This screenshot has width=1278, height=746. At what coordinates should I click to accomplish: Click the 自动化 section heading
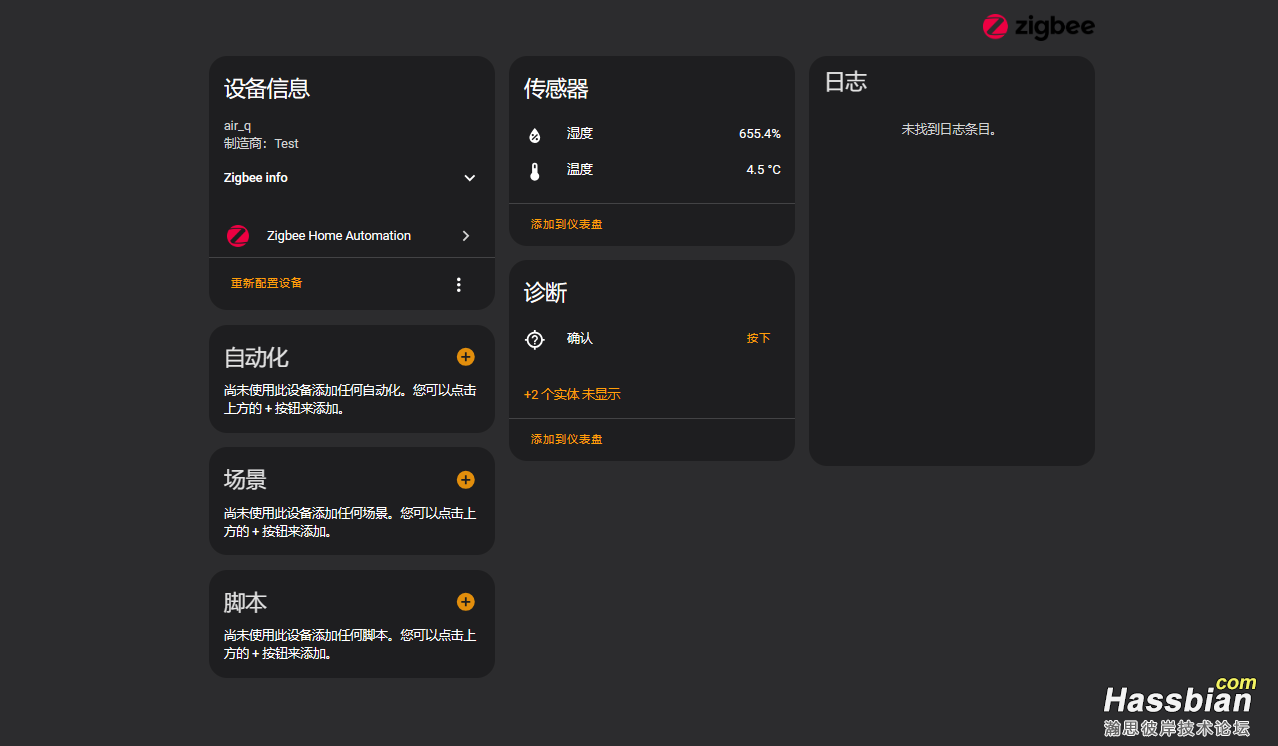(256, 358)
